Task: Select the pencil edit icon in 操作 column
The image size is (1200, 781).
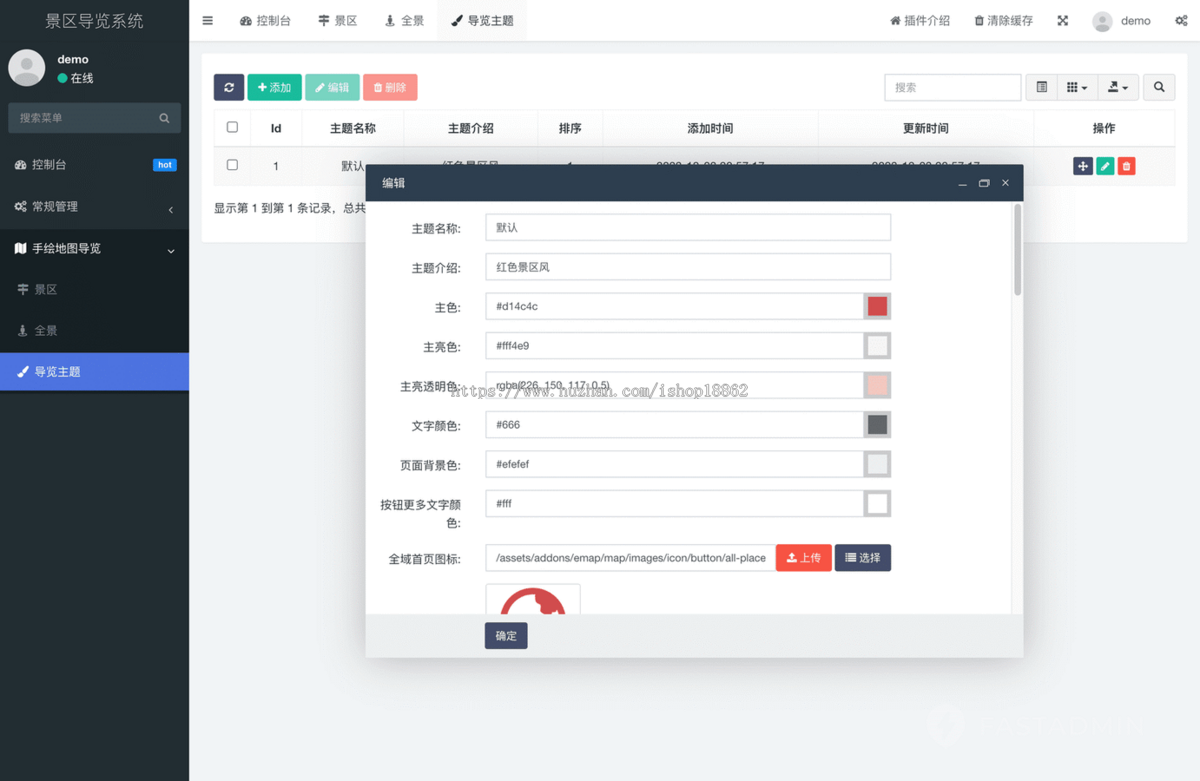Action: tap(1104, 165)
